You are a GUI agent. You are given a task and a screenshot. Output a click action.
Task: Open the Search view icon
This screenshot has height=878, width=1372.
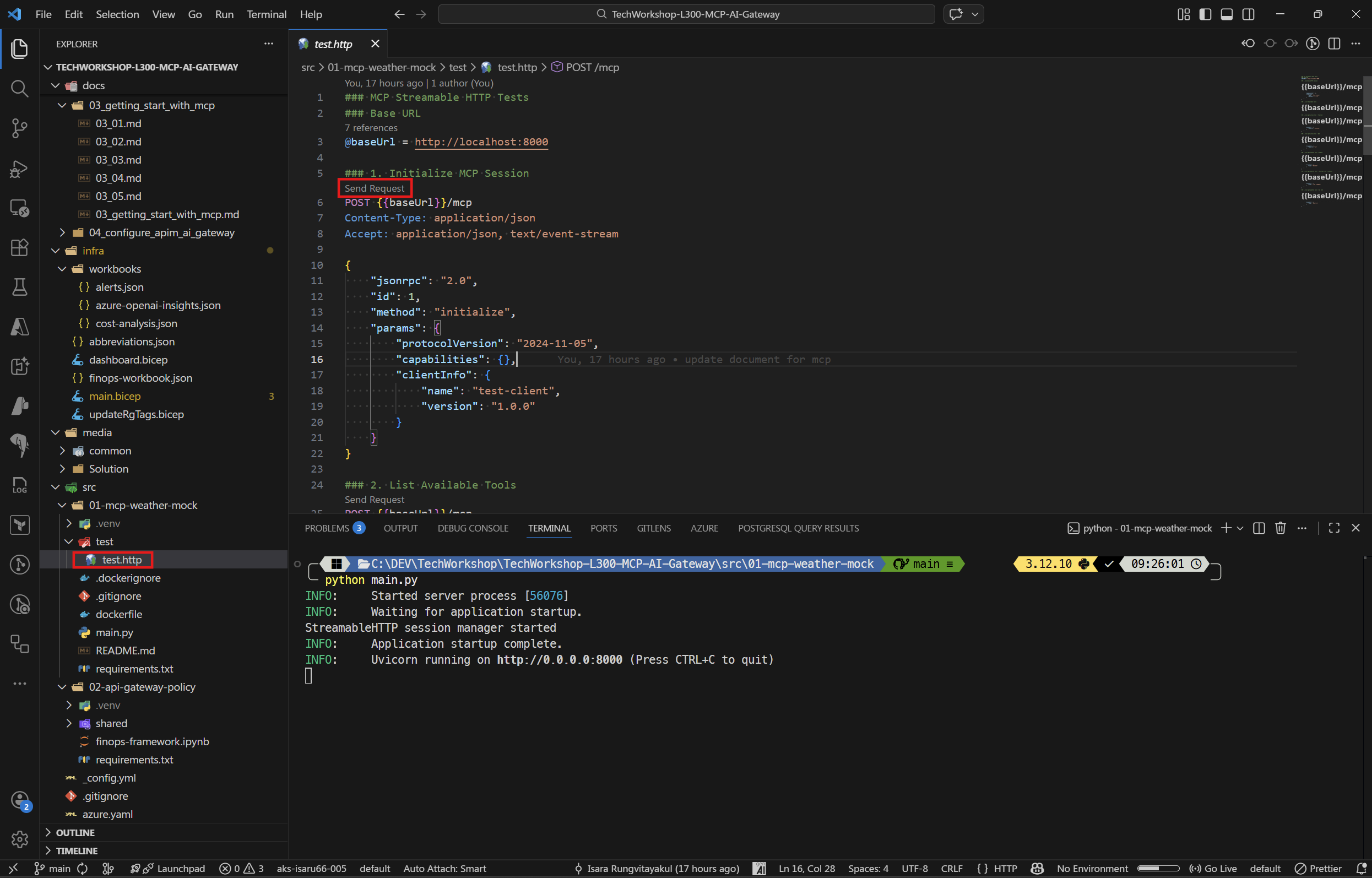pos(19,88)
